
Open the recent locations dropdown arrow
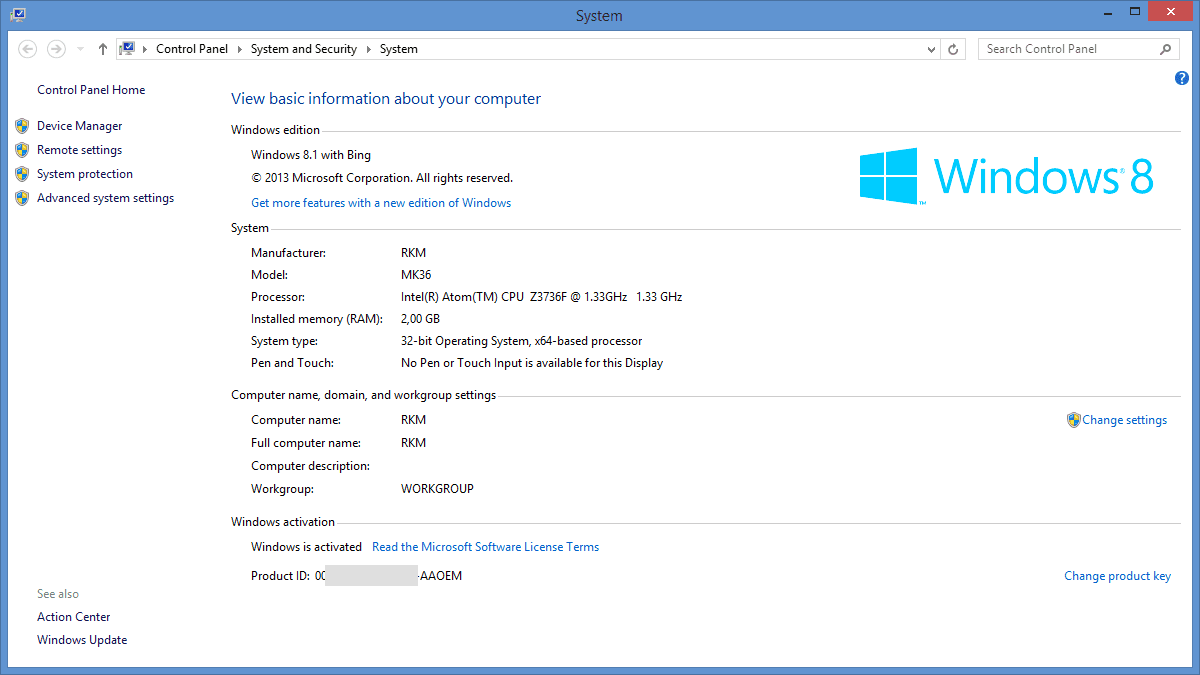80,49
